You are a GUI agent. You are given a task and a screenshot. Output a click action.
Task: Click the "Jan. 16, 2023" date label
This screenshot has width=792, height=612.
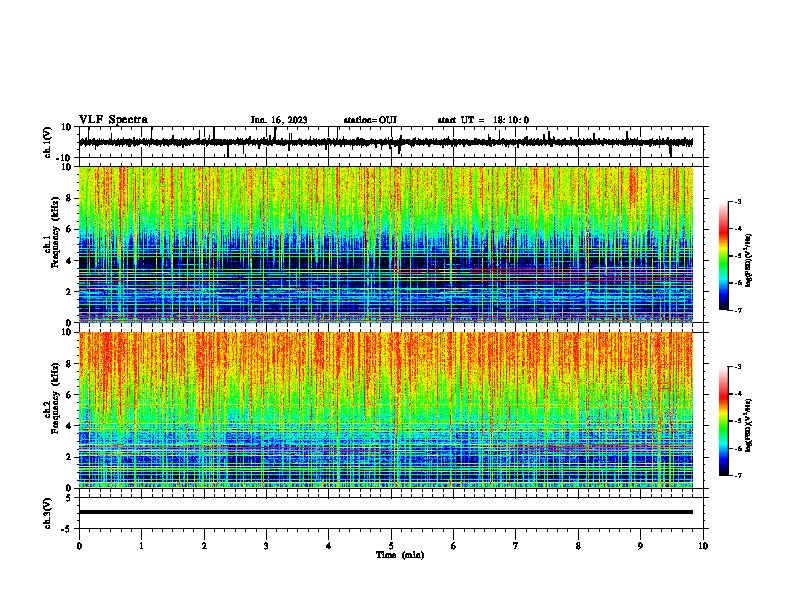(279, 120)
